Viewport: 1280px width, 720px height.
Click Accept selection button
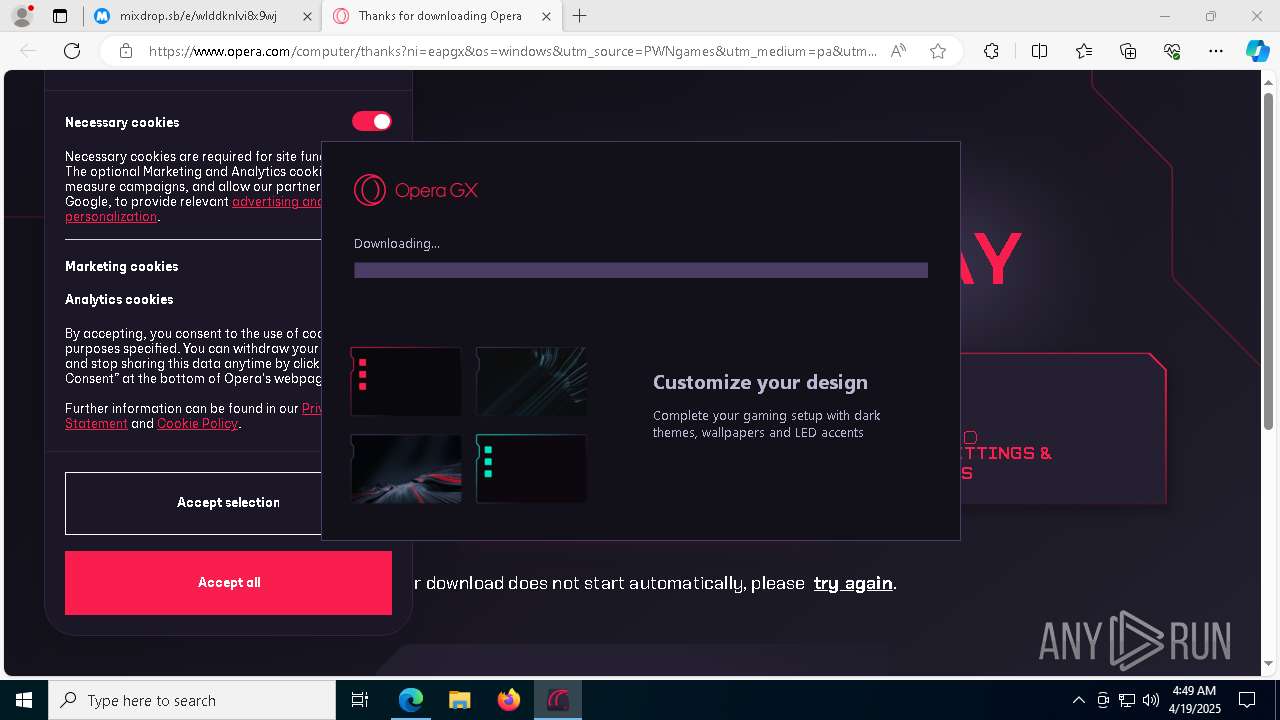coord(193,503)
